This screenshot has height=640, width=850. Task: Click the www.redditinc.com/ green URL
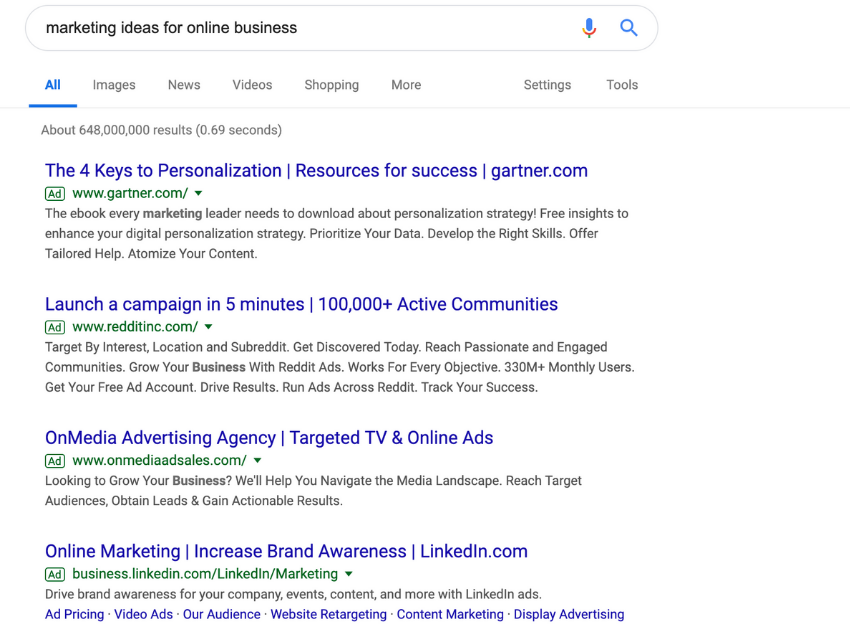click(135, 327)
